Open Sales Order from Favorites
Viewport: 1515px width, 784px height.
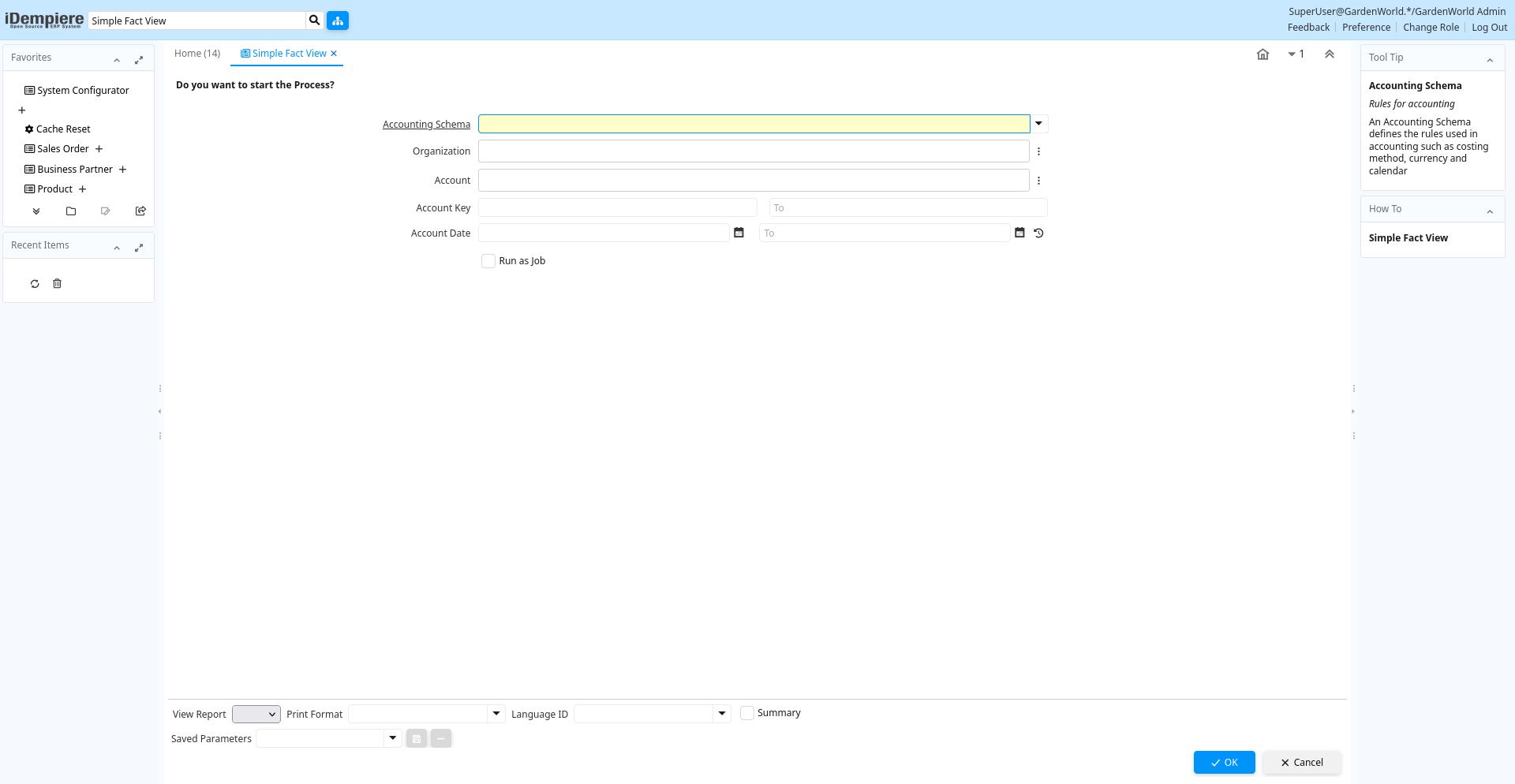(x=63, y=149)
